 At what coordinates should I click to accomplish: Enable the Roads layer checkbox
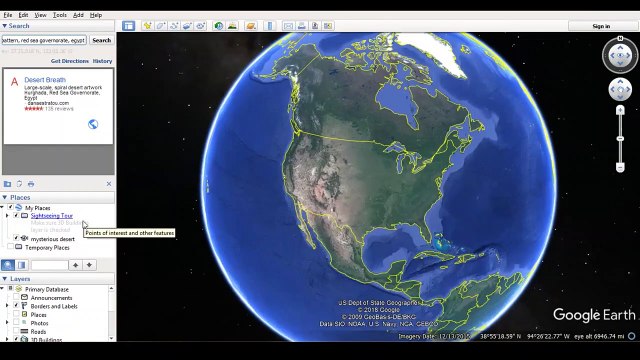click(x=16, y=331)
